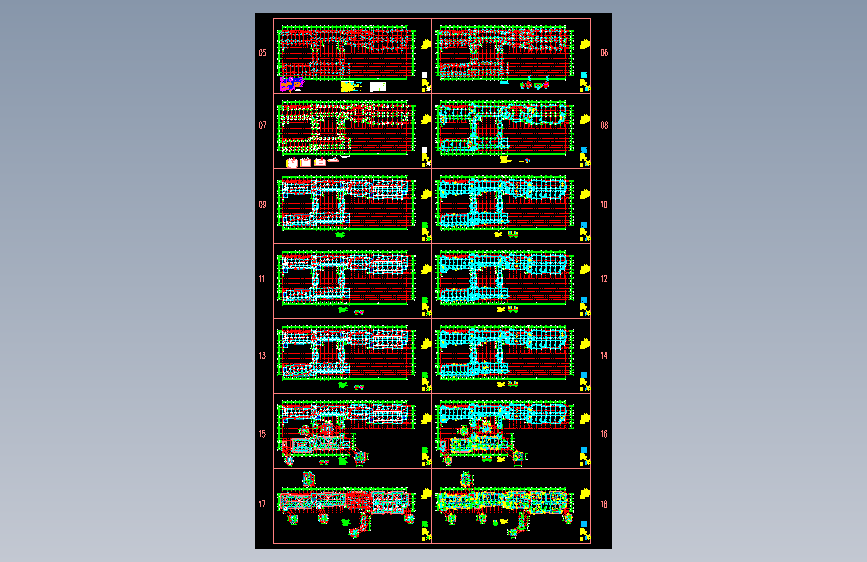Click the sheet number label 07
Viewport: 867px width, 562px height.
(x=262, y=125)
